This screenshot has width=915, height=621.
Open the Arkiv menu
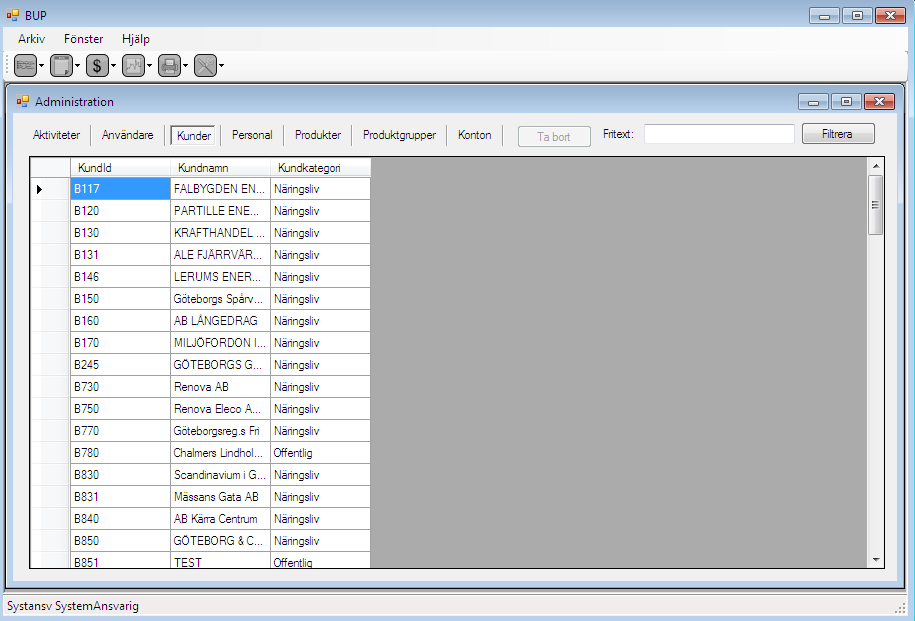point(32,39)
